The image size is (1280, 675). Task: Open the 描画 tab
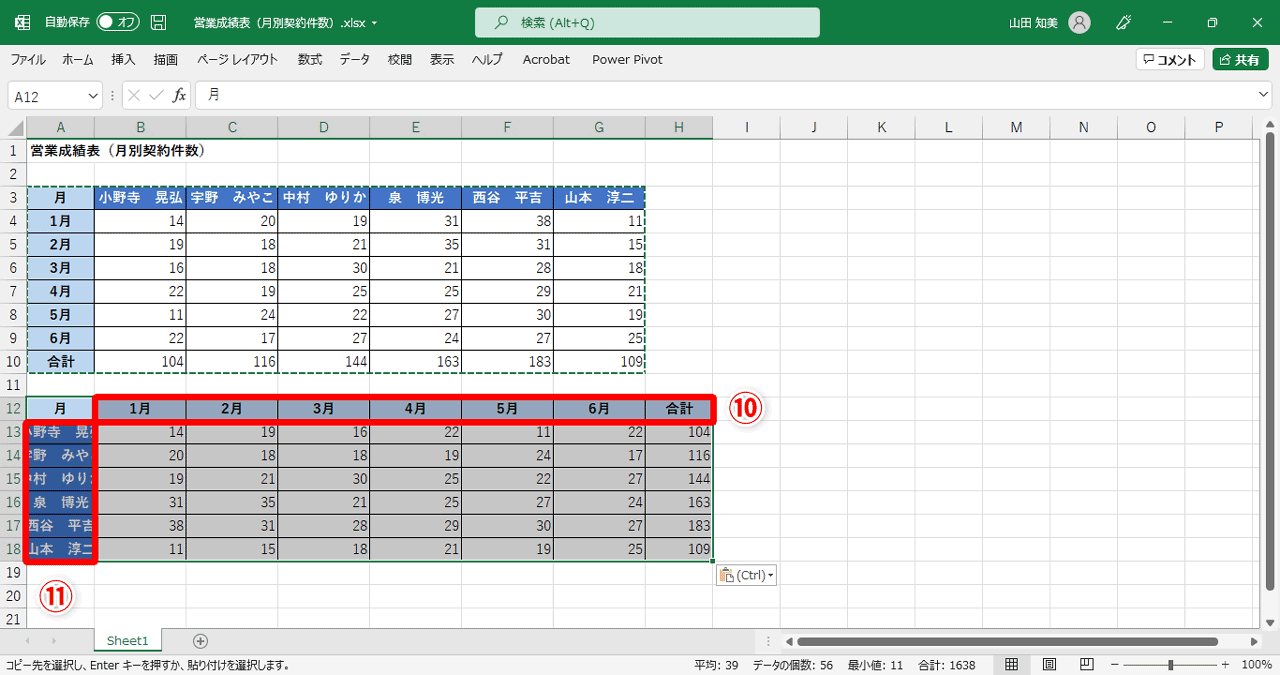pyautogui.click(x=166, y=60)
